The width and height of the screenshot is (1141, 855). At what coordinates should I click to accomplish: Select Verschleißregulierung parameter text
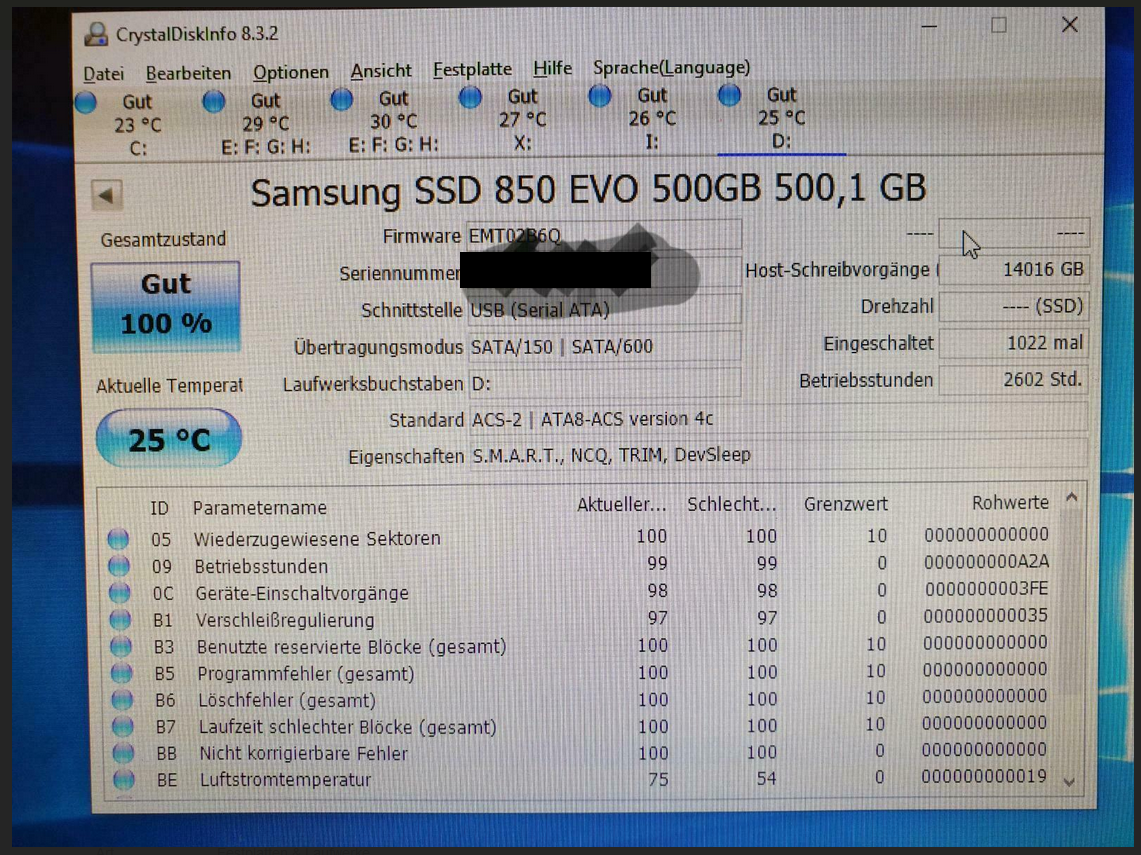coord(285,620)
